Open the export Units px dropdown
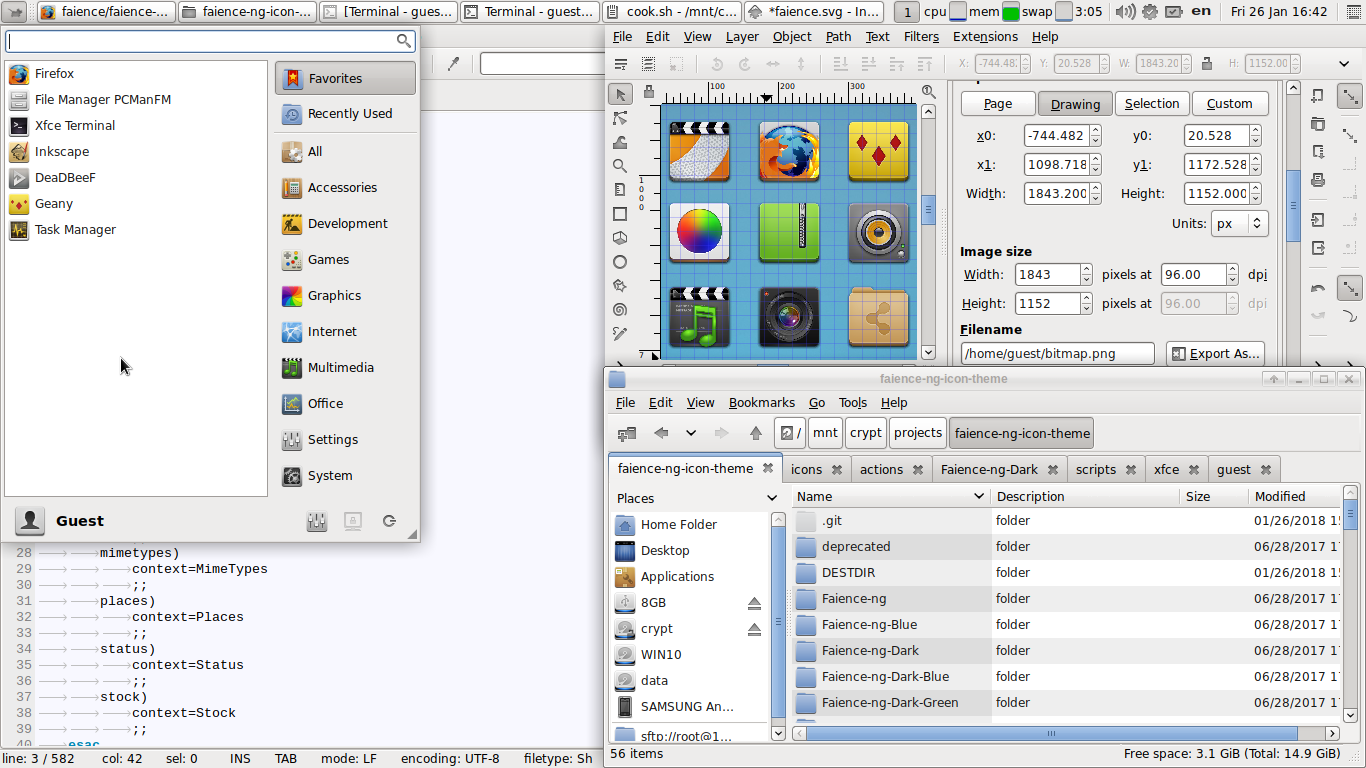The image size is (1366, 768). point(1239,224)
